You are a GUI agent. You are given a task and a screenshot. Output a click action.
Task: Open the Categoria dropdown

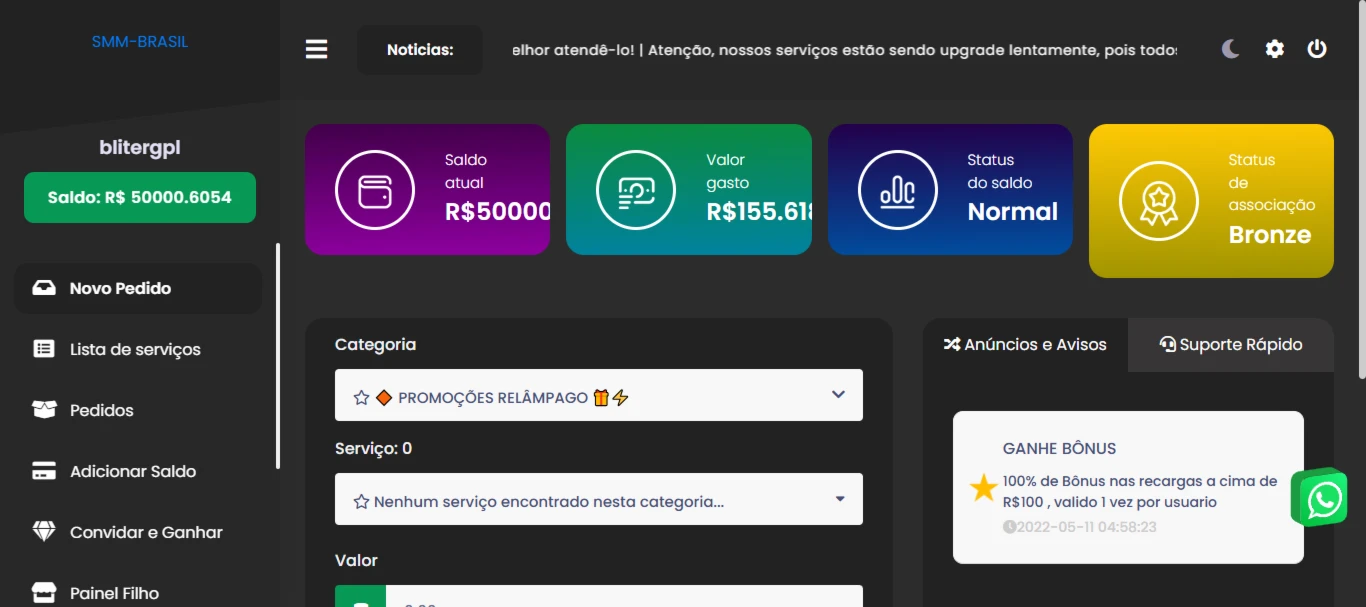point(599,395)
